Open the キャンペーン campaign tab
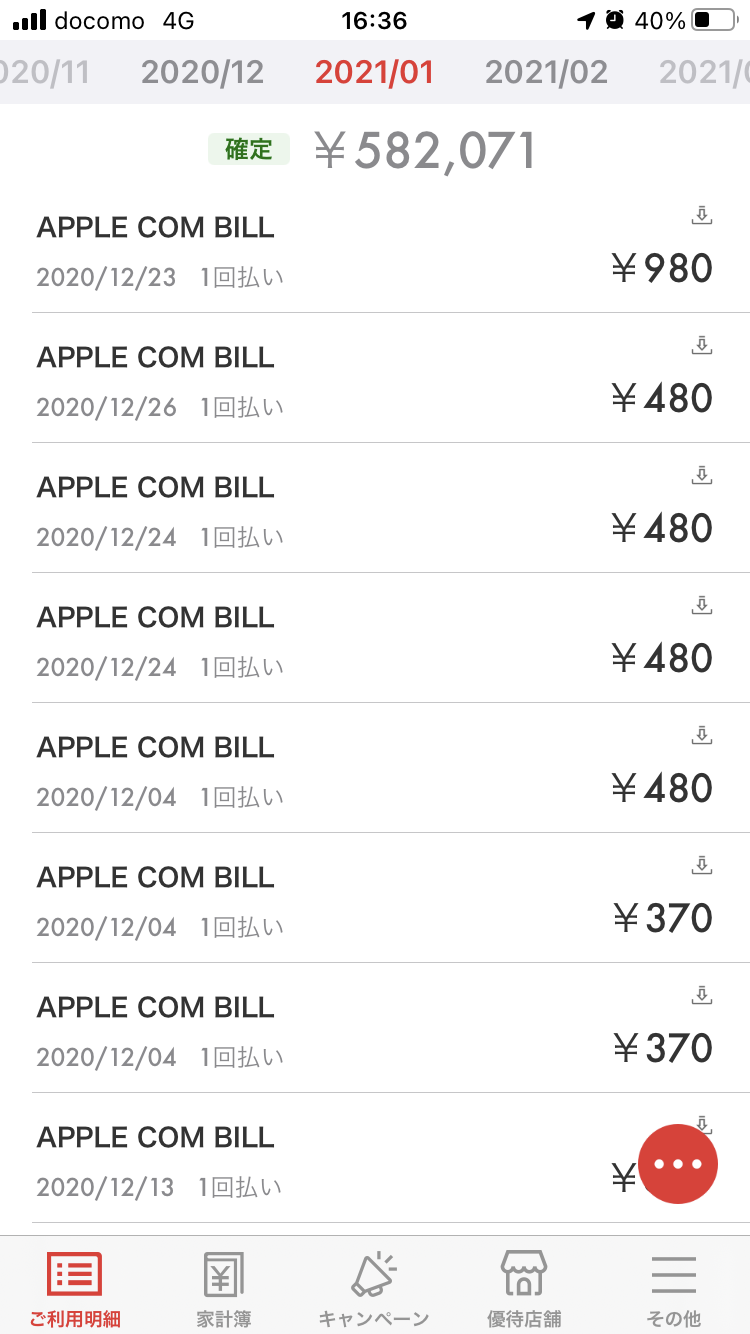 [374, 1288]
